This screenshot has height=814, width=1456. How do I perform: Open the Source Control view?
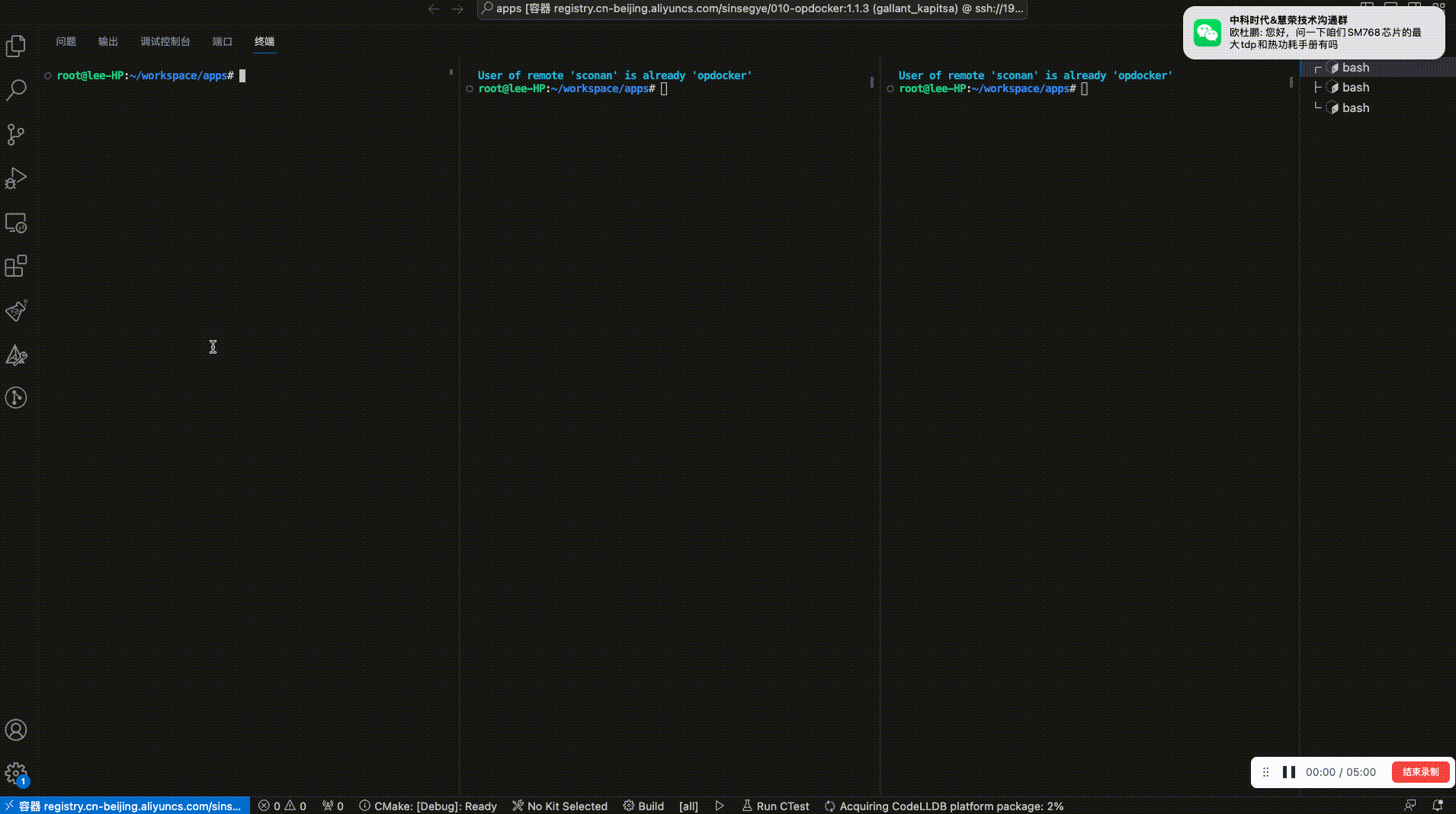[16, 134]
